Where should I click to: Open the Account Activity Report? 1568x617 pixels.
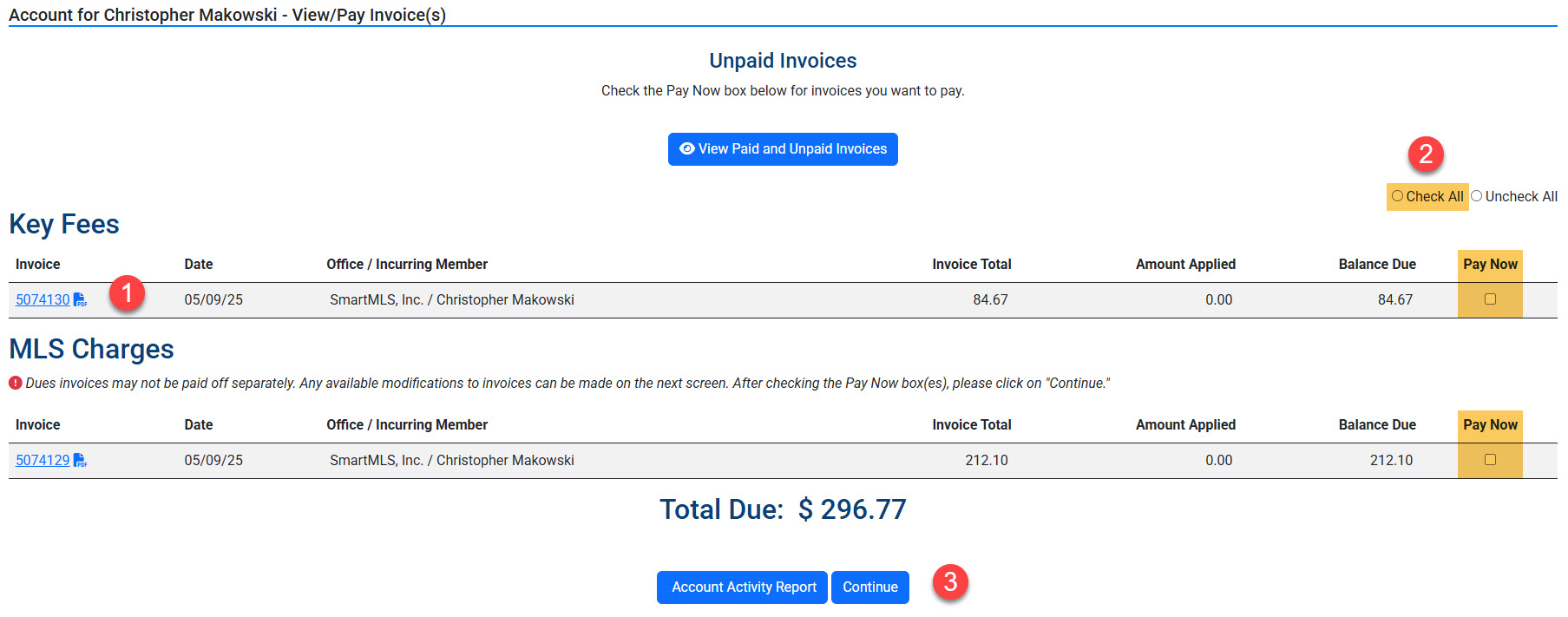coord(742,587)
